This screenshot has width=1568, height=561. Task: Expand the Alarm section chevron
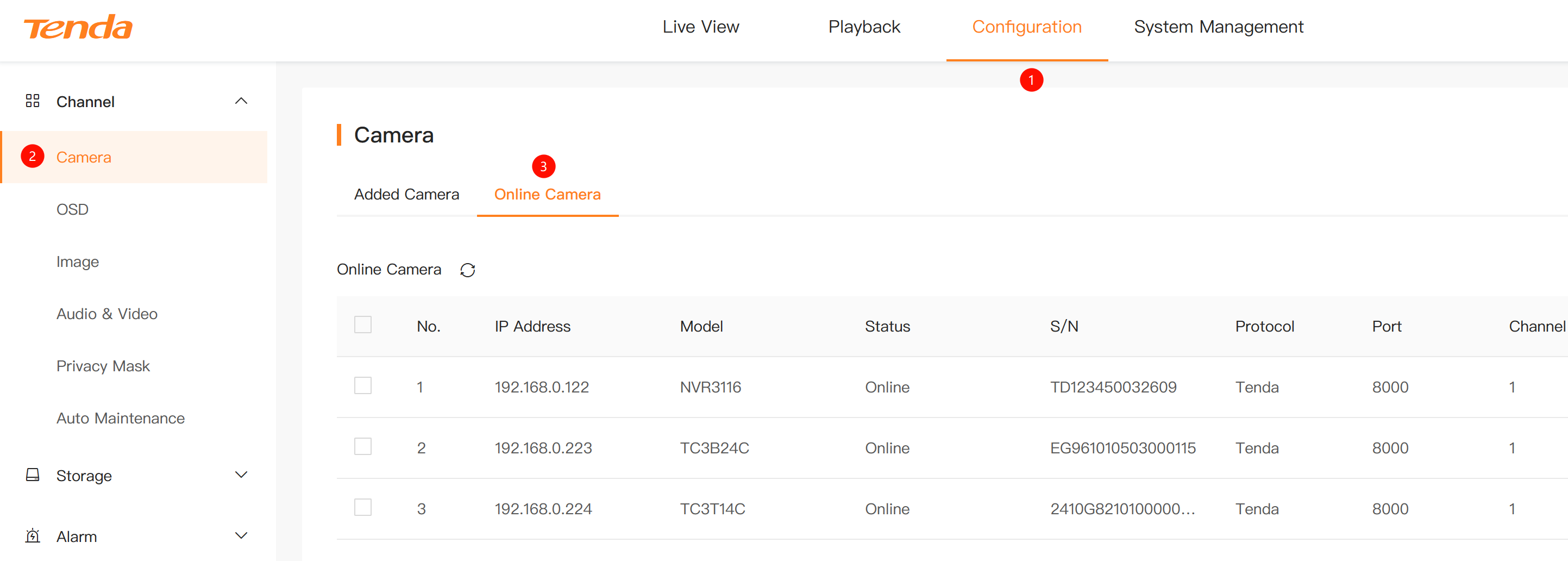(241, 536)
